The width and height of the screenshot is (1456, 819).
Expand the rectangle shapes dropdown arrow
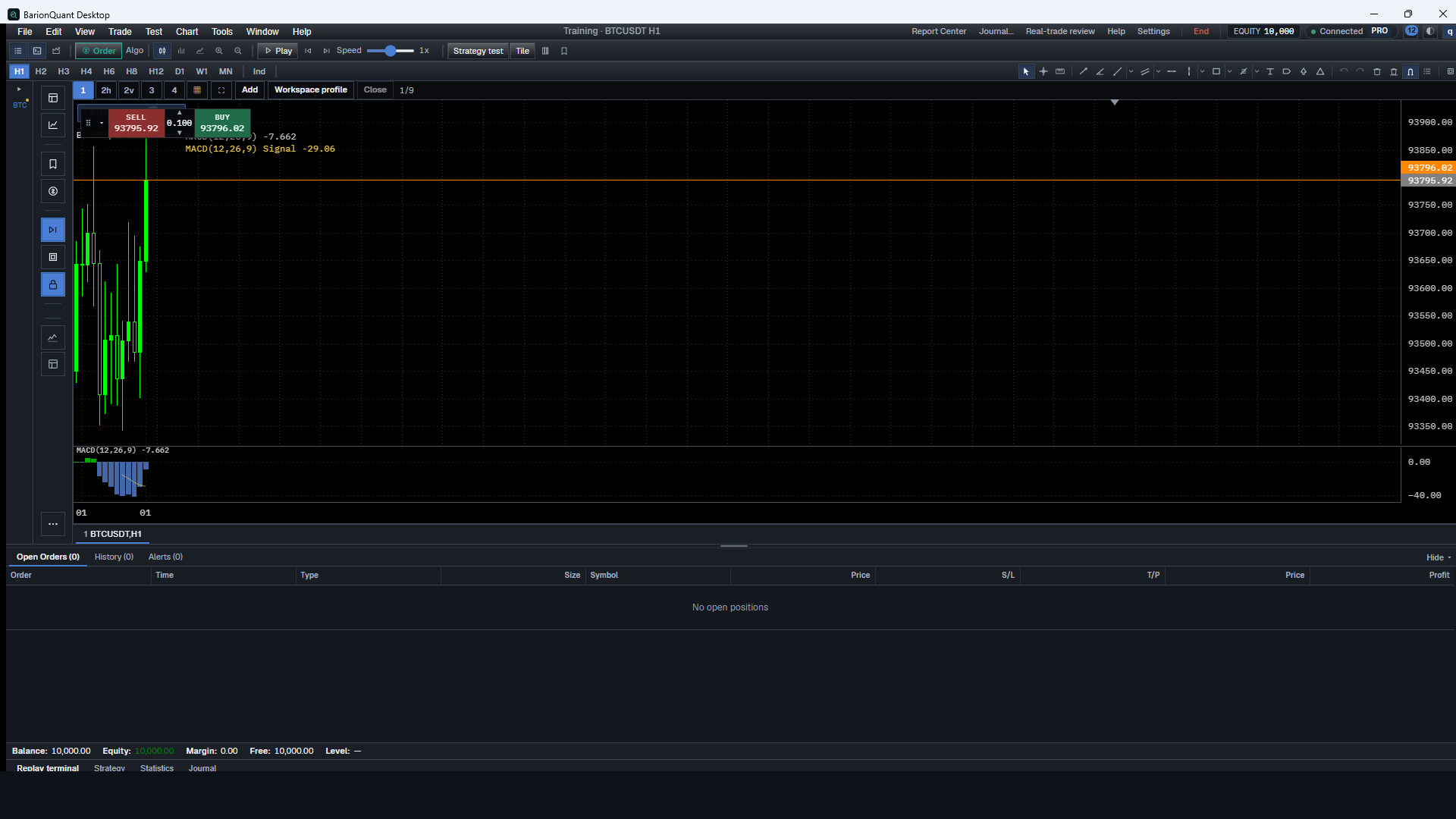(x=1229, y=71)
